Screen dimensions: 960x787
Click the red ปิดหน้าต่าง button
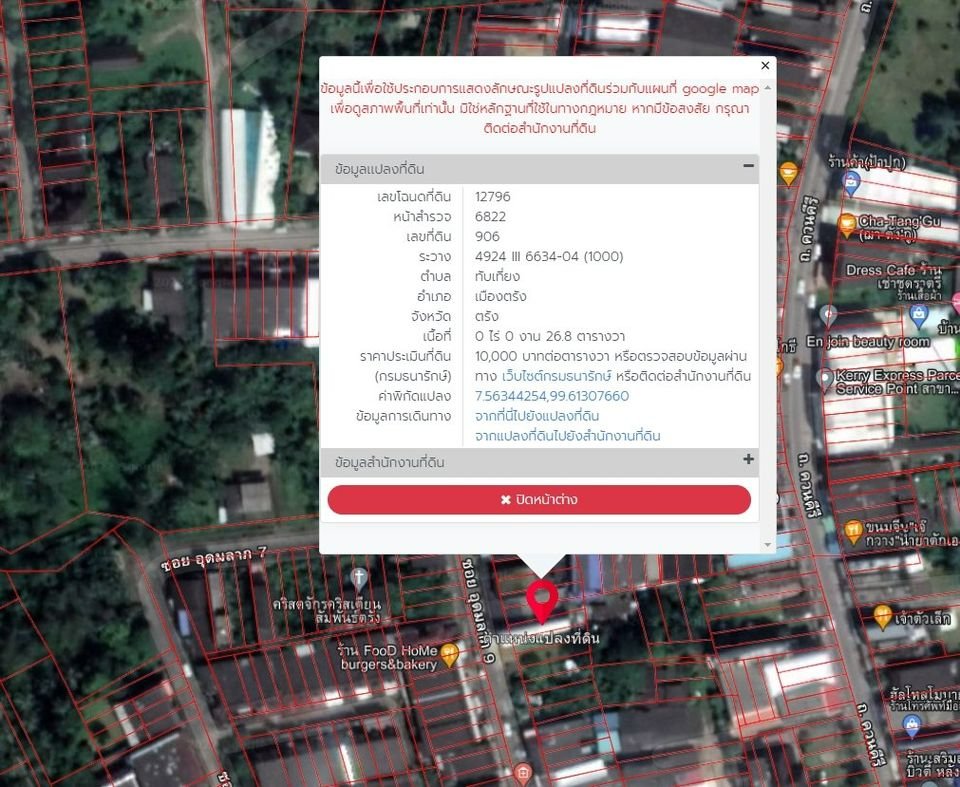pos(539,500)
